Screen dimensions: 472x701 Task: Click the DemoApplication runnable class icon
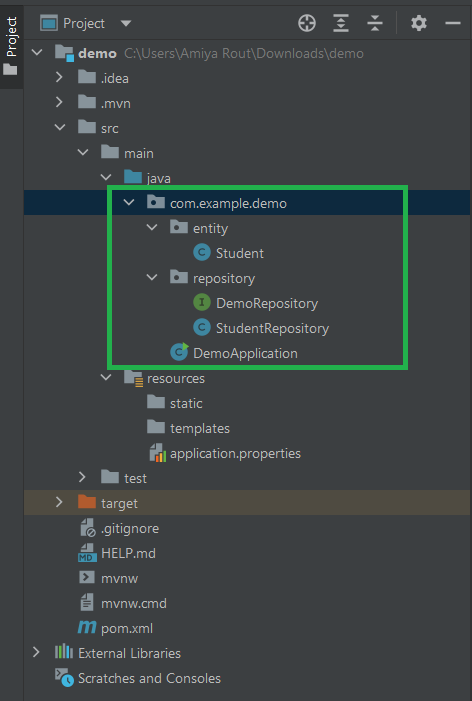point(179,353)
